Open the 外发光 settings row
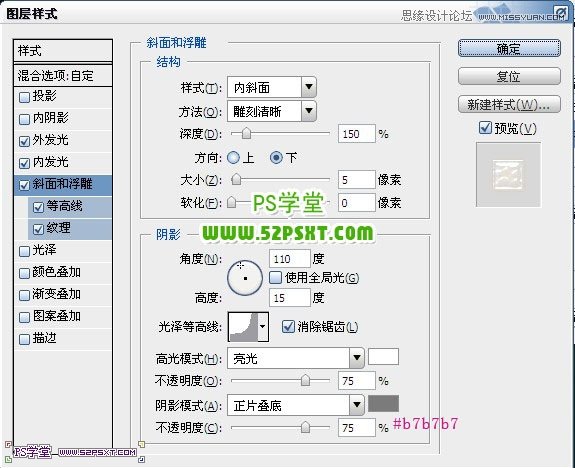 (x=63, y=141)
